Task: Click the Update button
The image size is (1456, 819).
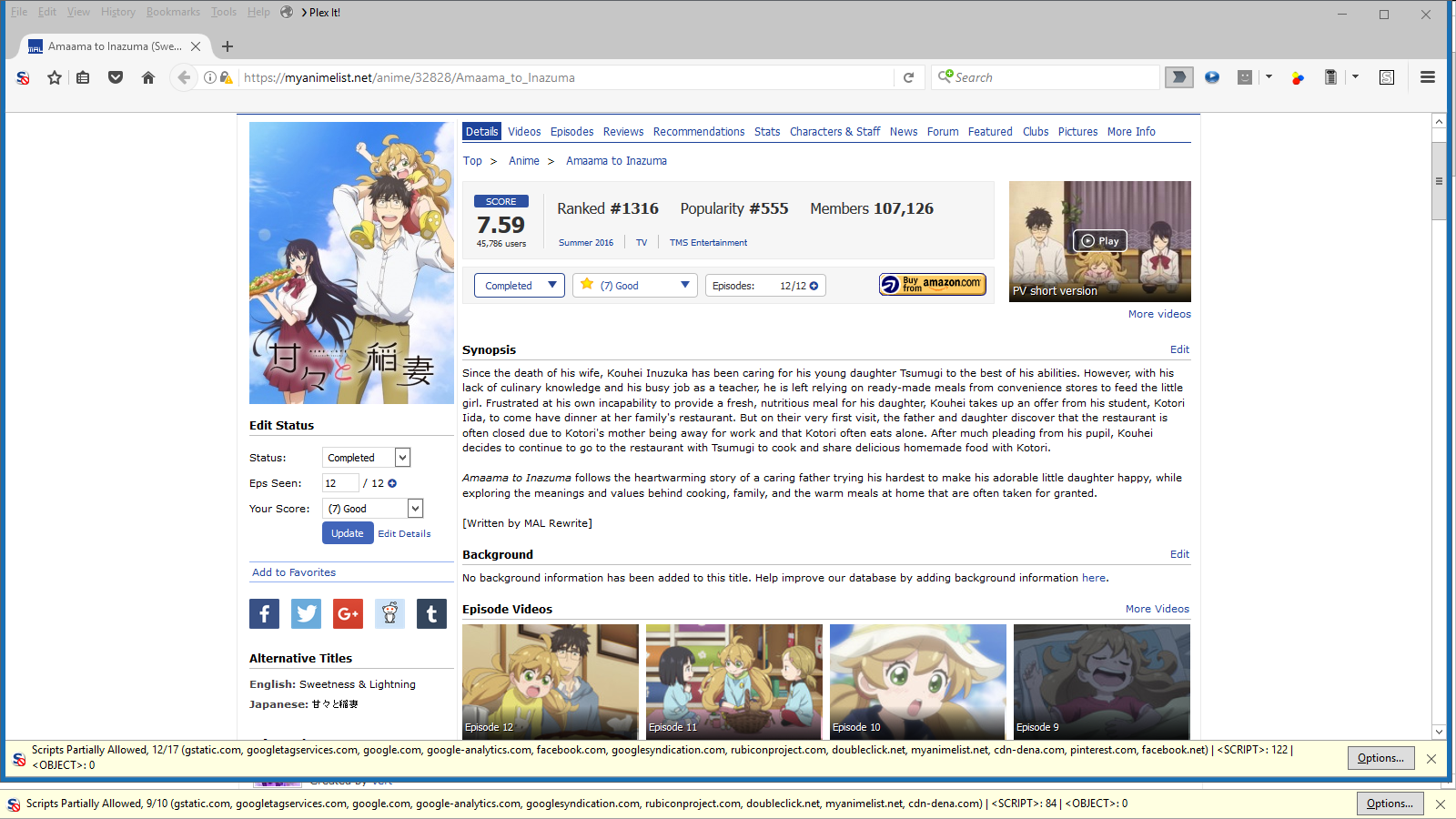Action: click(348, 533)
